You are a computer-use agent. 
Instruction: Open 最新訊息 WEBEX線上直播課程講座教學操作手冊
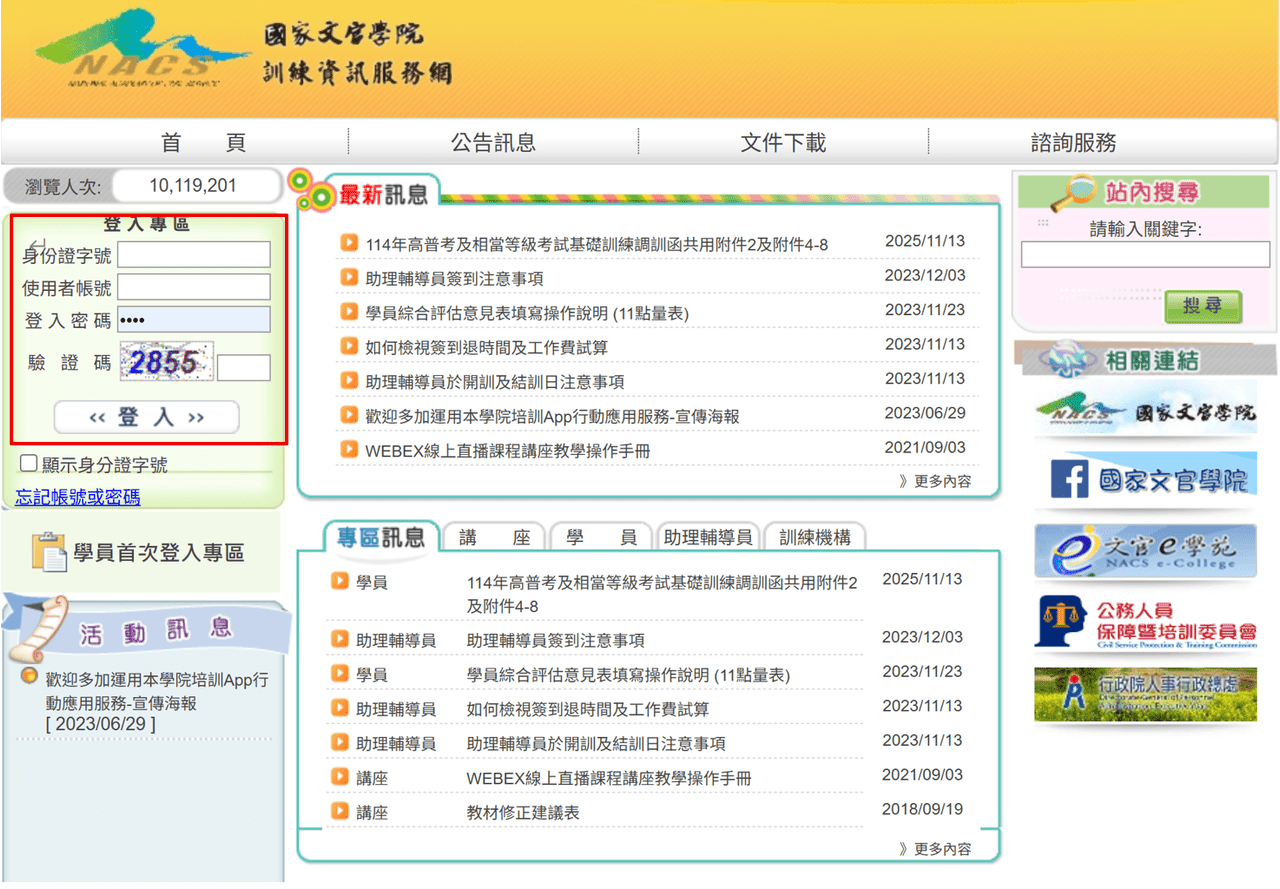click(507, 451)
